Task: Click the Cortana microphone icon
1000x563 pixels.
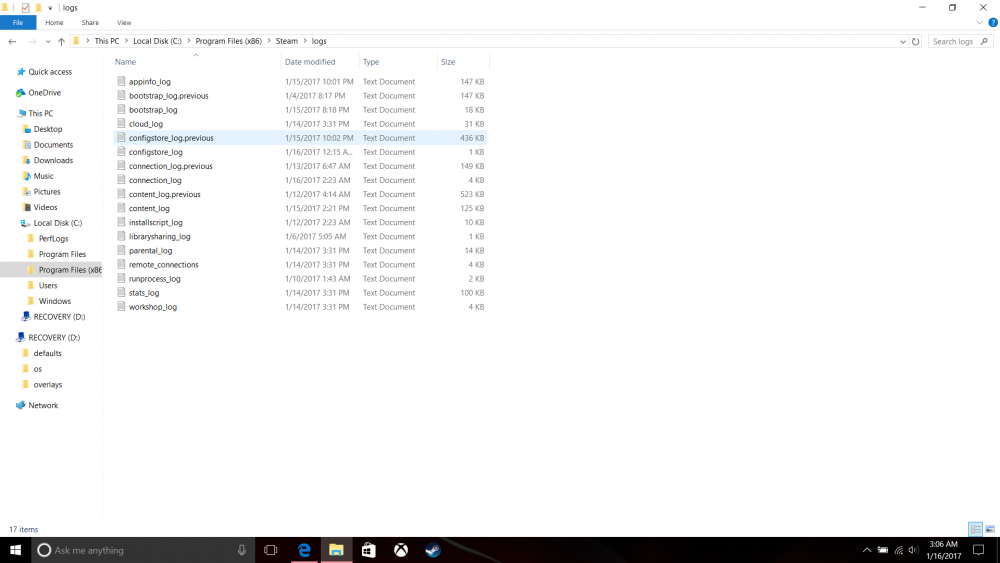Action: [242, 550]
